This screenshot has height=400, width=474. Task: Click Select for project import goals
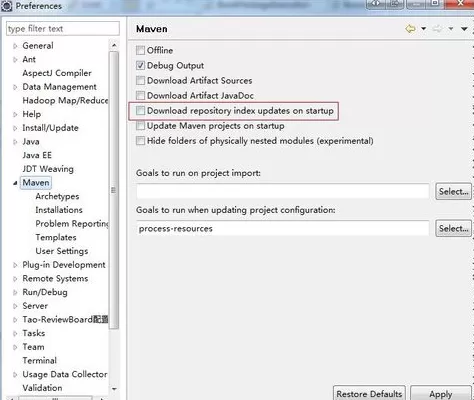pyautogui.click(x=453, y=191)
